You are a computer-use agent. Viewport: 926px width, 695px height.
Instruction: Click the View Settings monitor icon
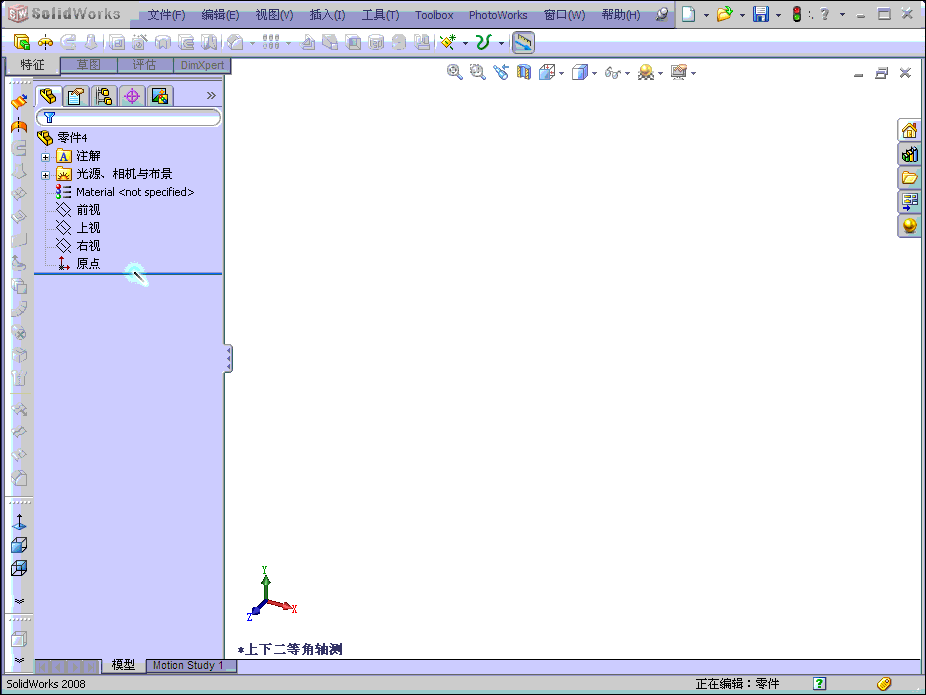click(679, 73)
